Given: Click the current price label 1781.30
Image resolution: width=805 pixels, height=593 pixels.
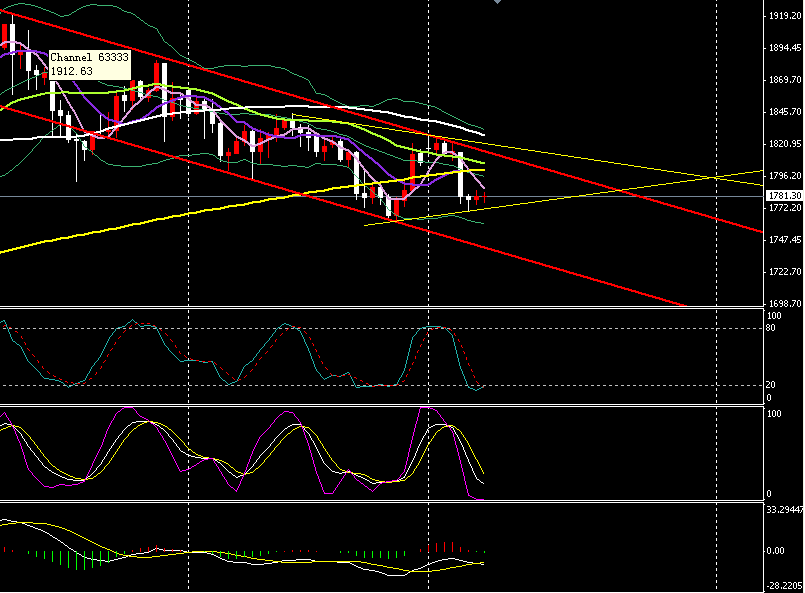Looking at the screenshot, I should (x=784, y=196).
